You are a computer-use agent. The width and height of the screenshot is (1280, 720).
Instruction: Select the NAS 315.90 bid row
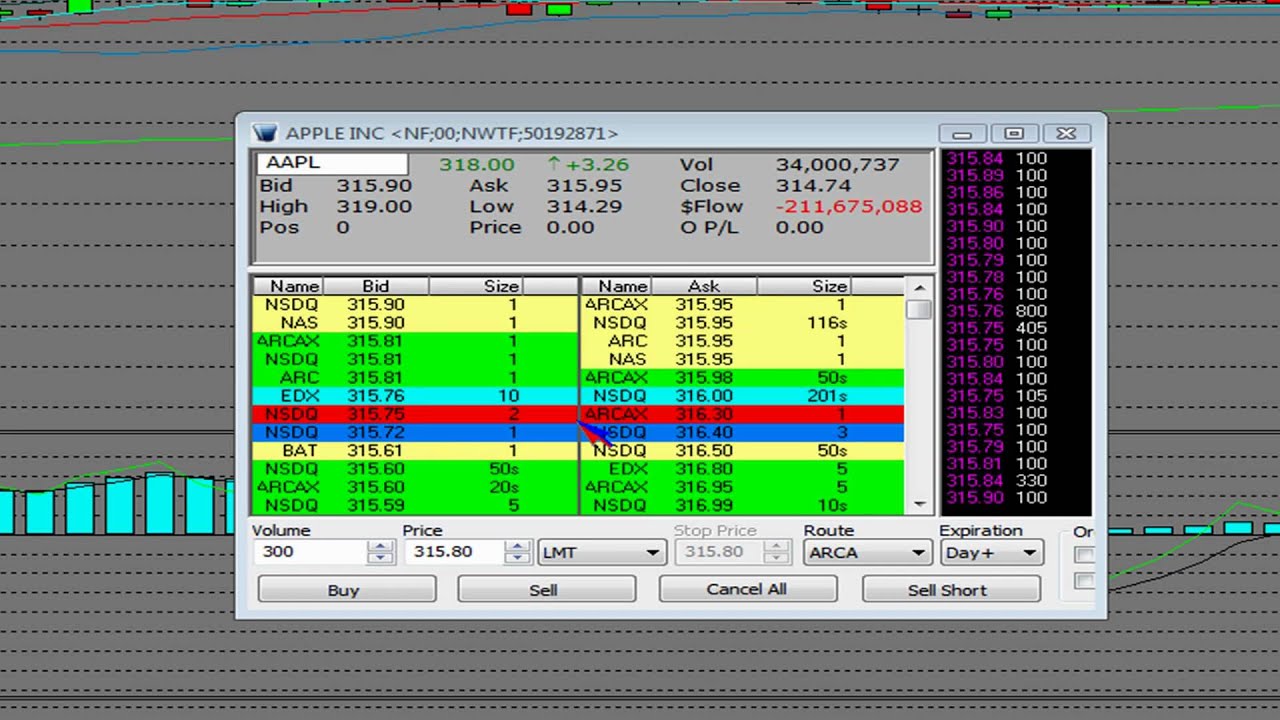415,323
